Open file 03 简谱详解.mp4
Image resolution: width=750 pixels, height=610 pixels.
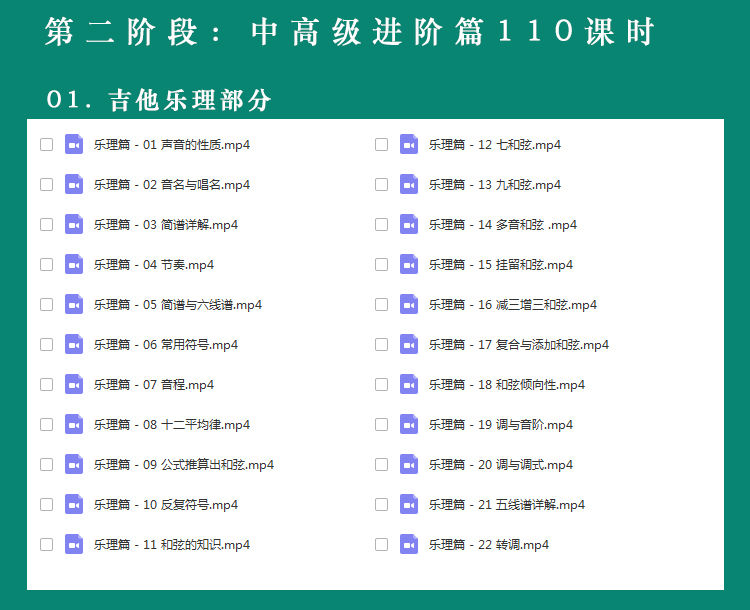pyautogui.click(x=165, y=225)
